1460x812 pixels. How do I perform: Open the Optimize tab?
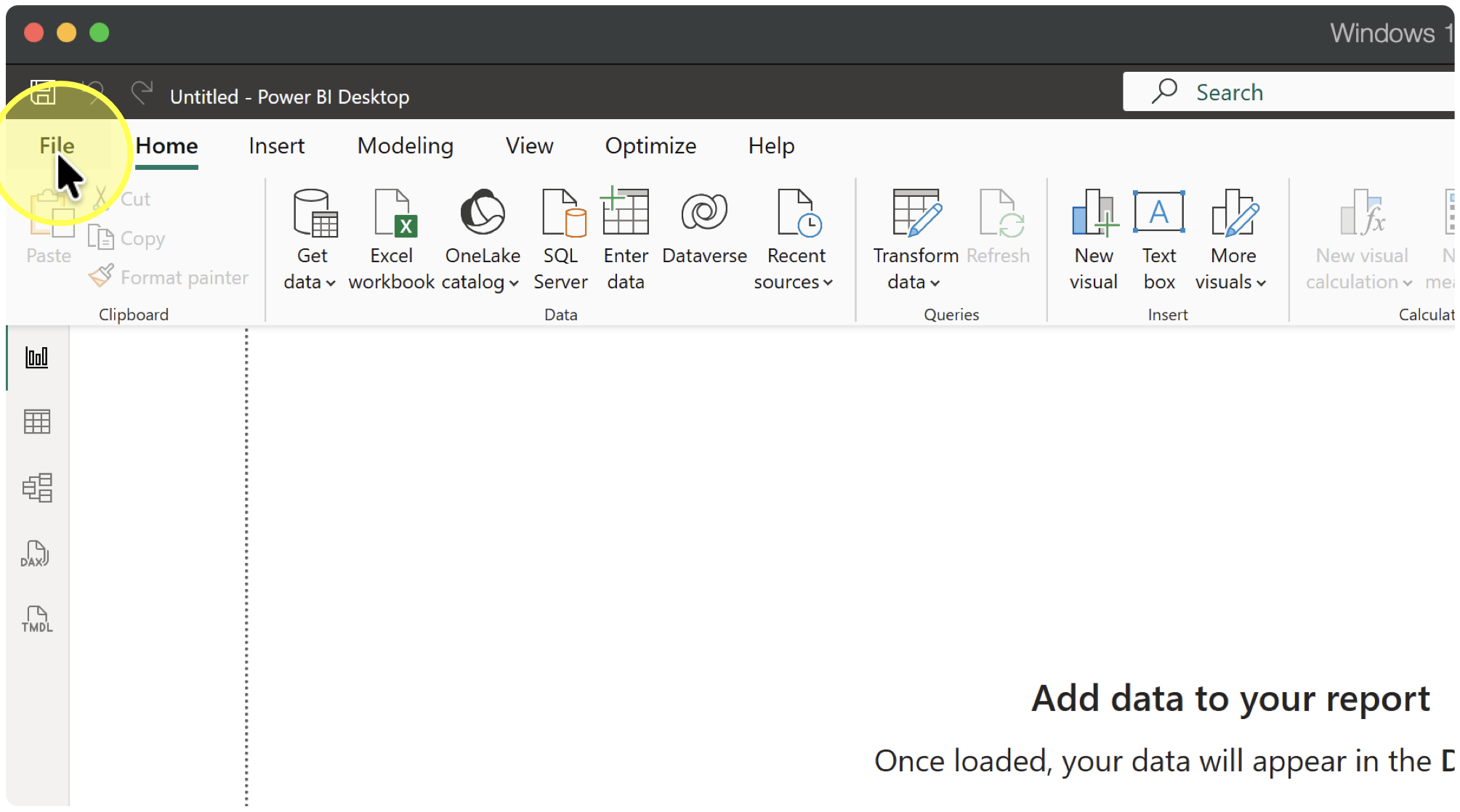650,145
